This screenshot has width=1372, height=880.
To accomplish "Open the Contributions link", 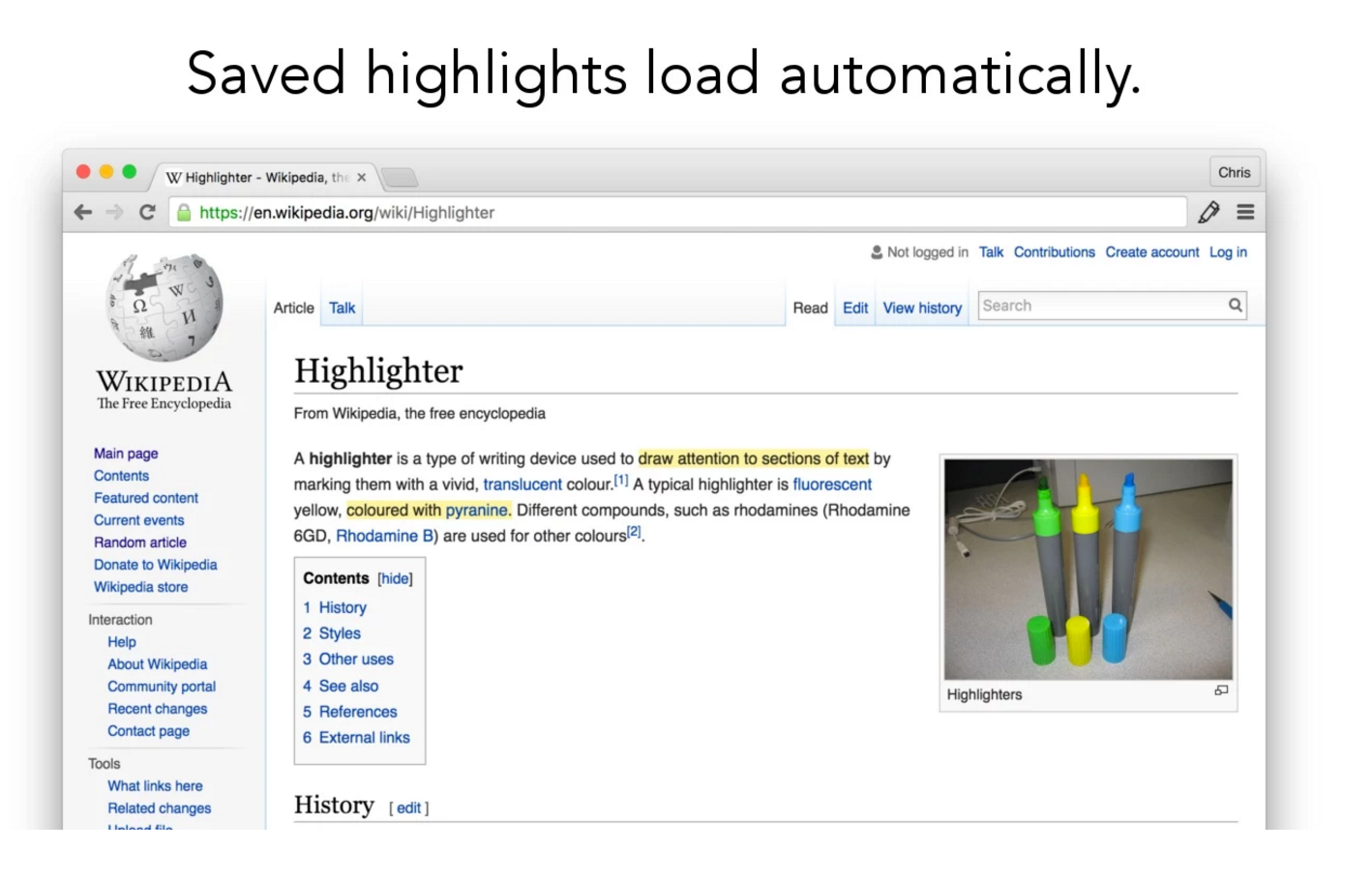I will click(x=1054, y=251).
